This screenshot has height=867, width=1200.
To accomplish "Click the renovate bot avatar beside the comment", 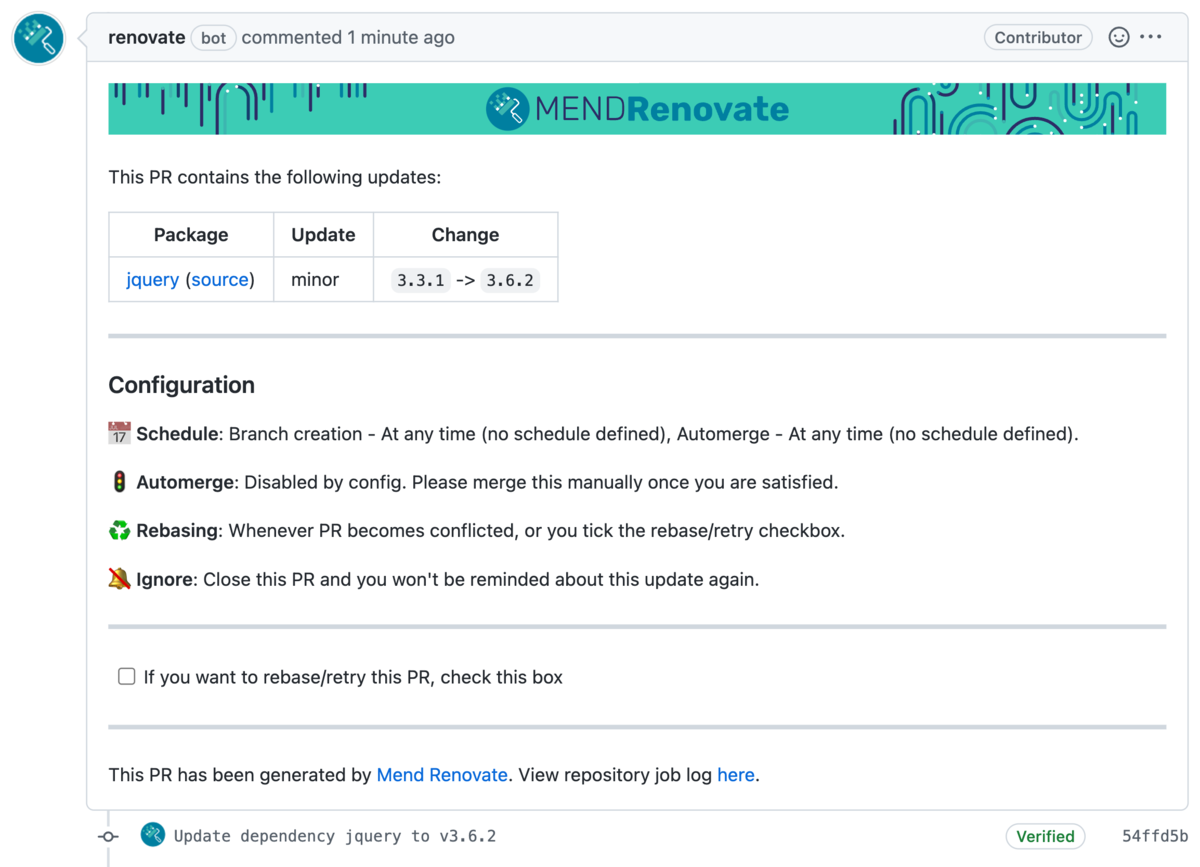I will click(38, 38).
